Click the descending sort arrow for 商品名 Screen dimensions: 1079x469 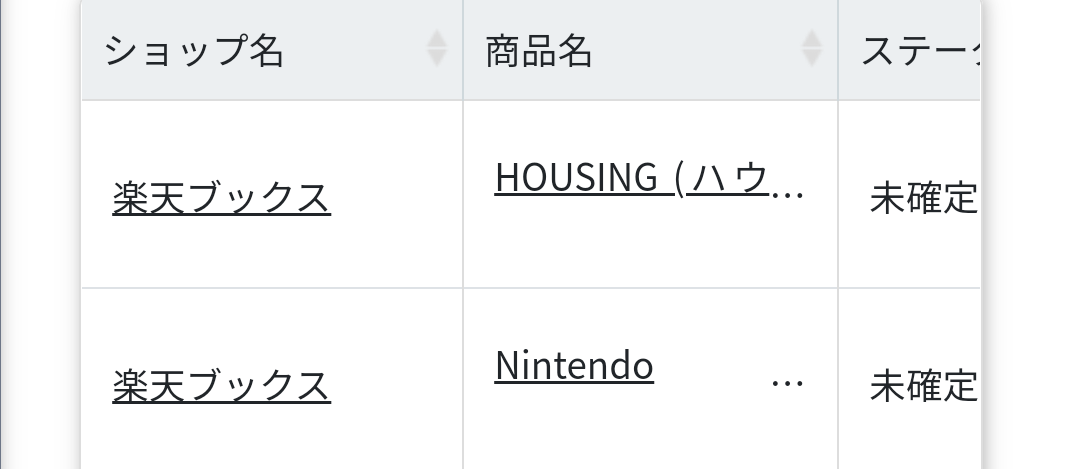pyautogui.click(x=812, y=58)
